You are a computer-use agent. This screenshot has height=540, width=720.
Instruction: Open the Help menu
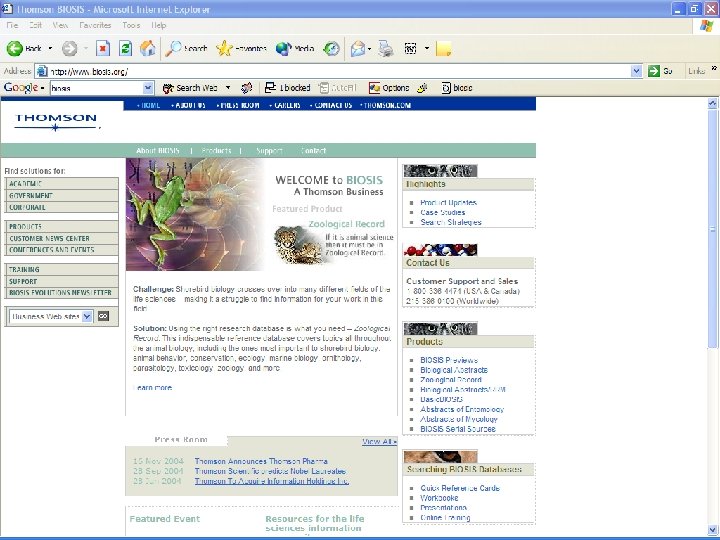click(158, 25)
